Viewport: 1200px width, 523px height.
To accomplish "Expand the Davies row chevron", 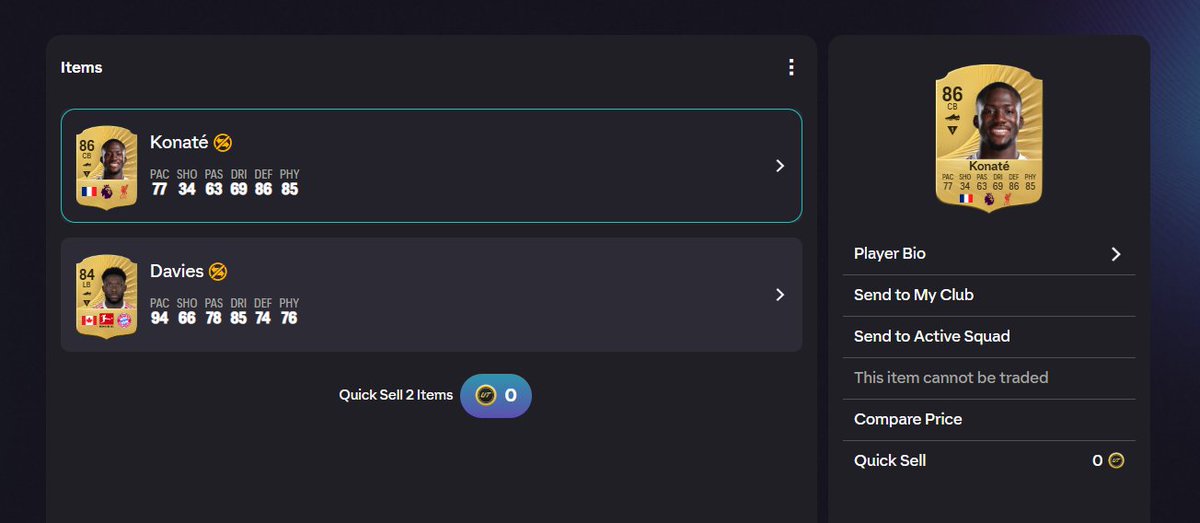I will (780, 295).
